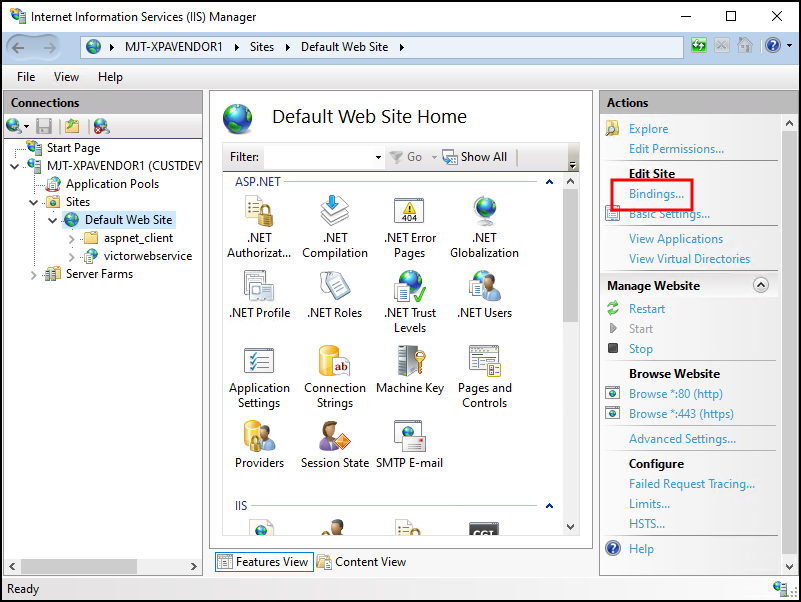This screenshot has width=801, height=602.
Task: Open the .NET Authorization Rules feature icon
Action: click(x=259, y=212)
